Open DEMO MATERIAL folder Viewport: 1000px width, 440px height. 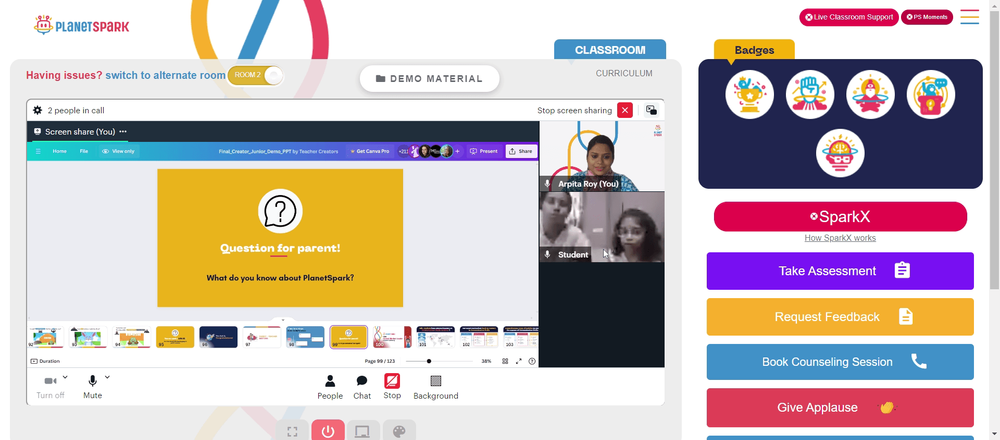429,78
